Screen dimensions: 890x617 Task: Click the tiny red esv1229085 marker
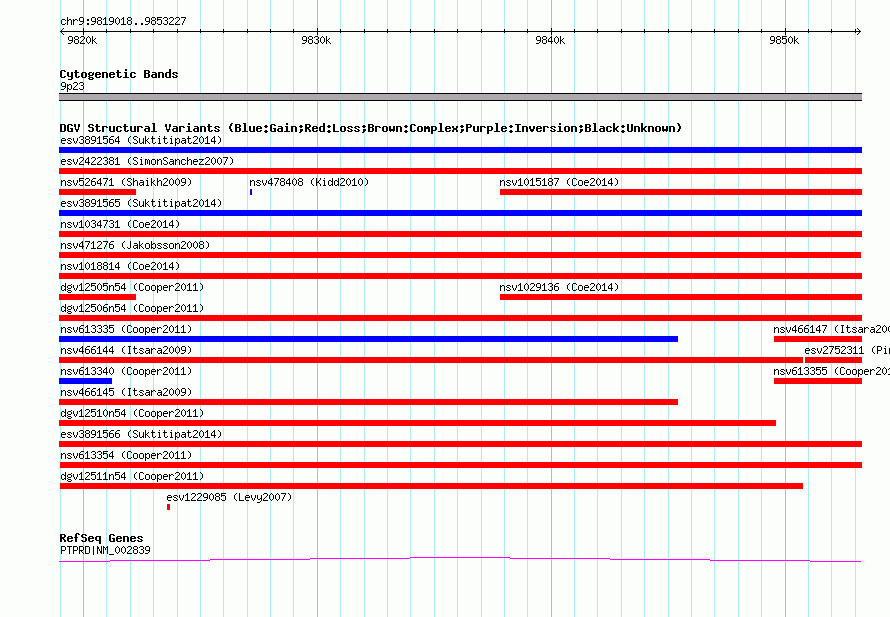[x=169, y=507]
